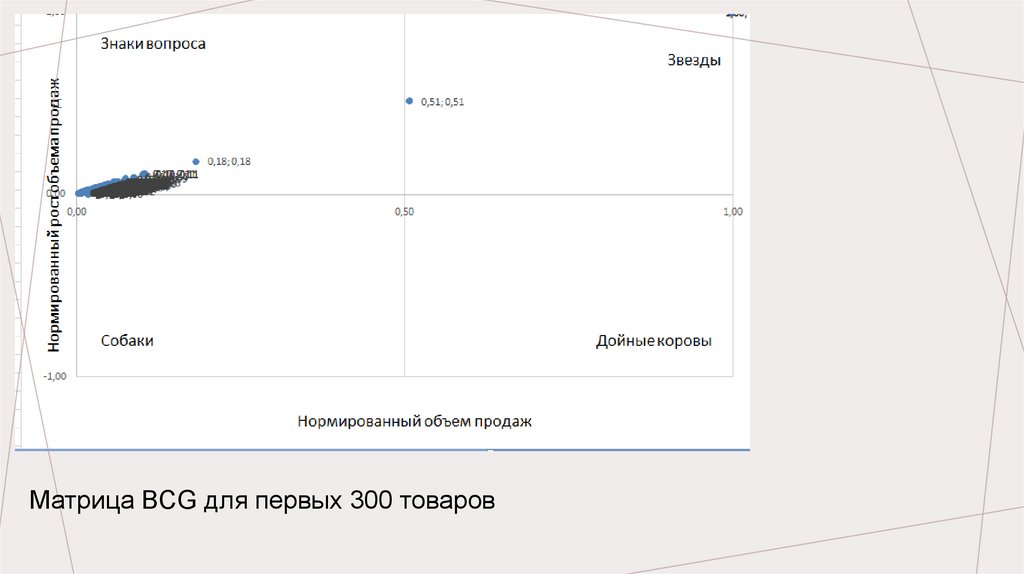Image resolution: width=1024 pixels, height=574 pixels.
Task: Click the x-axis tick label 1,00
Action: coord(733,212)
